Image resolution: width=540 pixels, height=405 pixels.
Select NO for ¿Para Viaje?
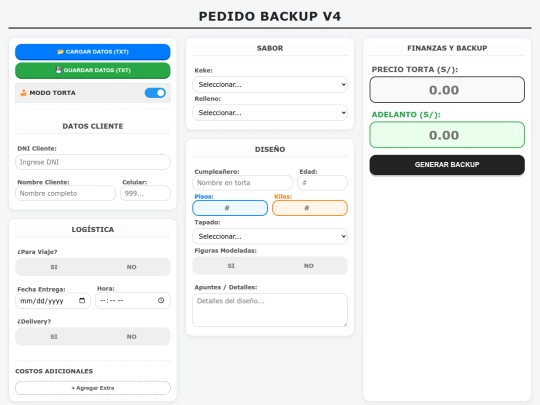coord(132,267)
